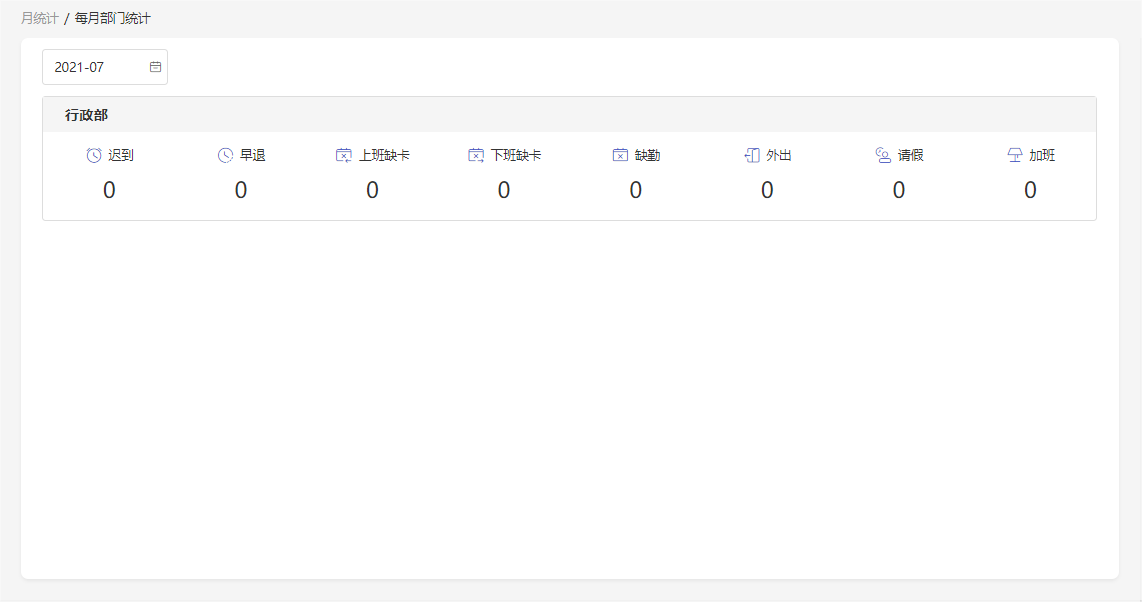
Task: Click the 迟到 label
Action: point(121,155)
